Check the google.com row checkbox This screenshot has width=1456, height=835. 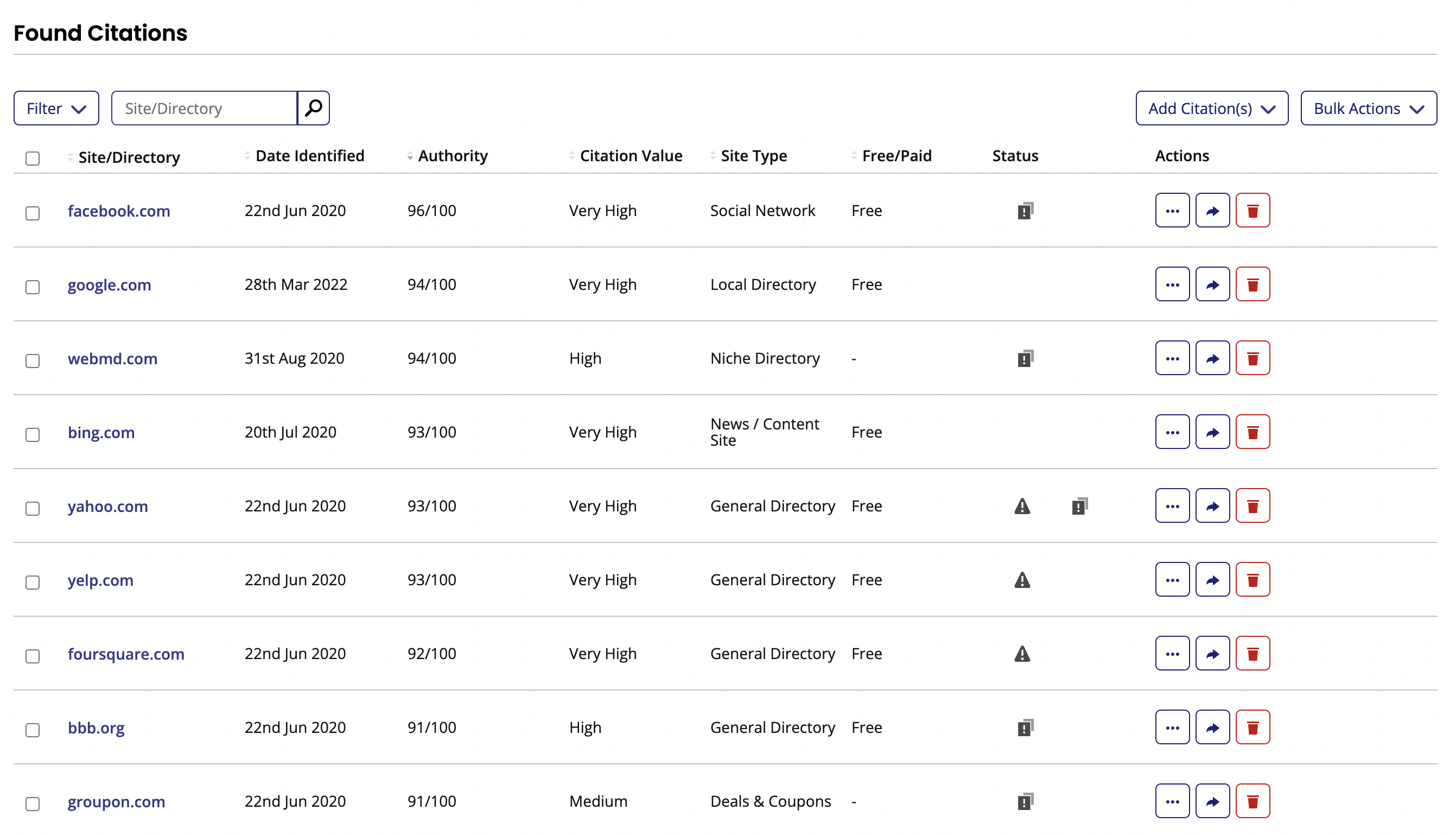coord(33,287)
